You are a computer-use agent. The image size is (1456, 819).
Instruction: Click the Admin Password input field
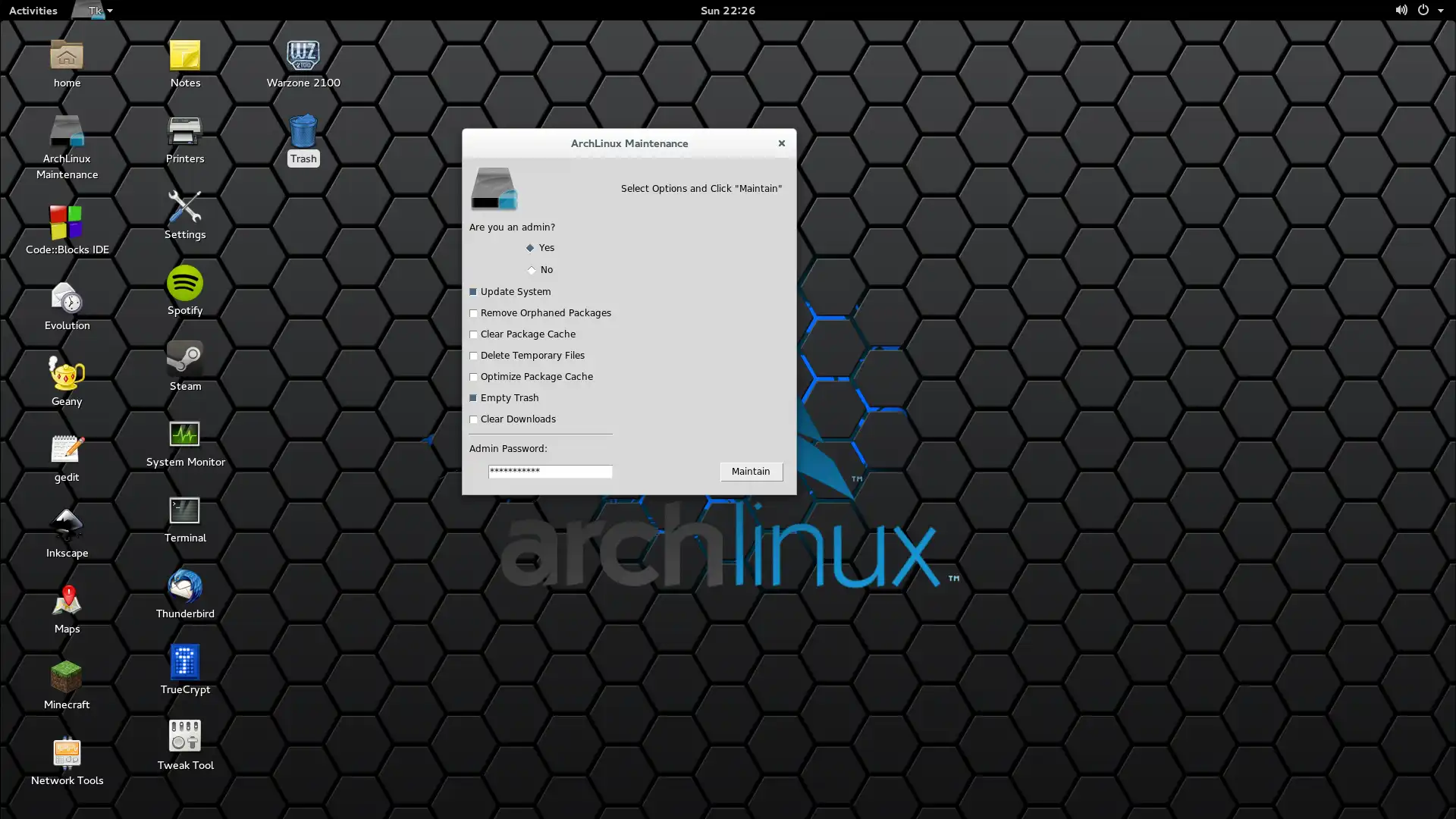click(x=550, y=470)
